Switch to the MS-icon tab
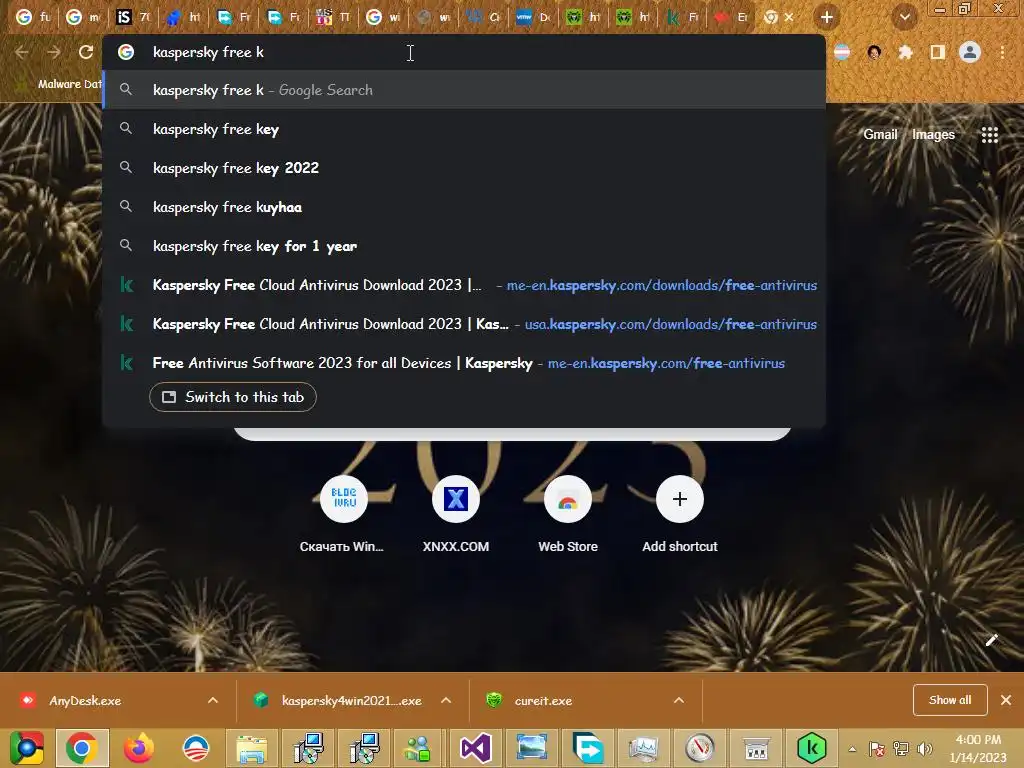This screenshot has height=768, width=1024. click(332, 17)
